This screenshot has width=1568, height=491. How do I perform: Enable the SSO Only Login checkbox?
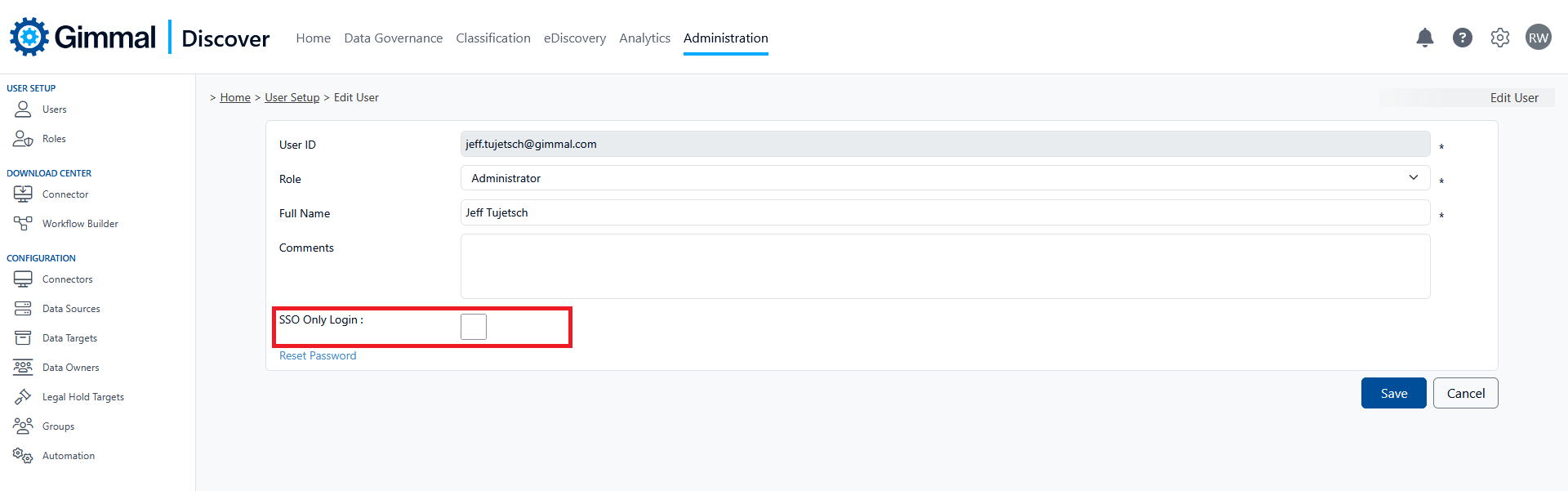[x=474, y=327]
